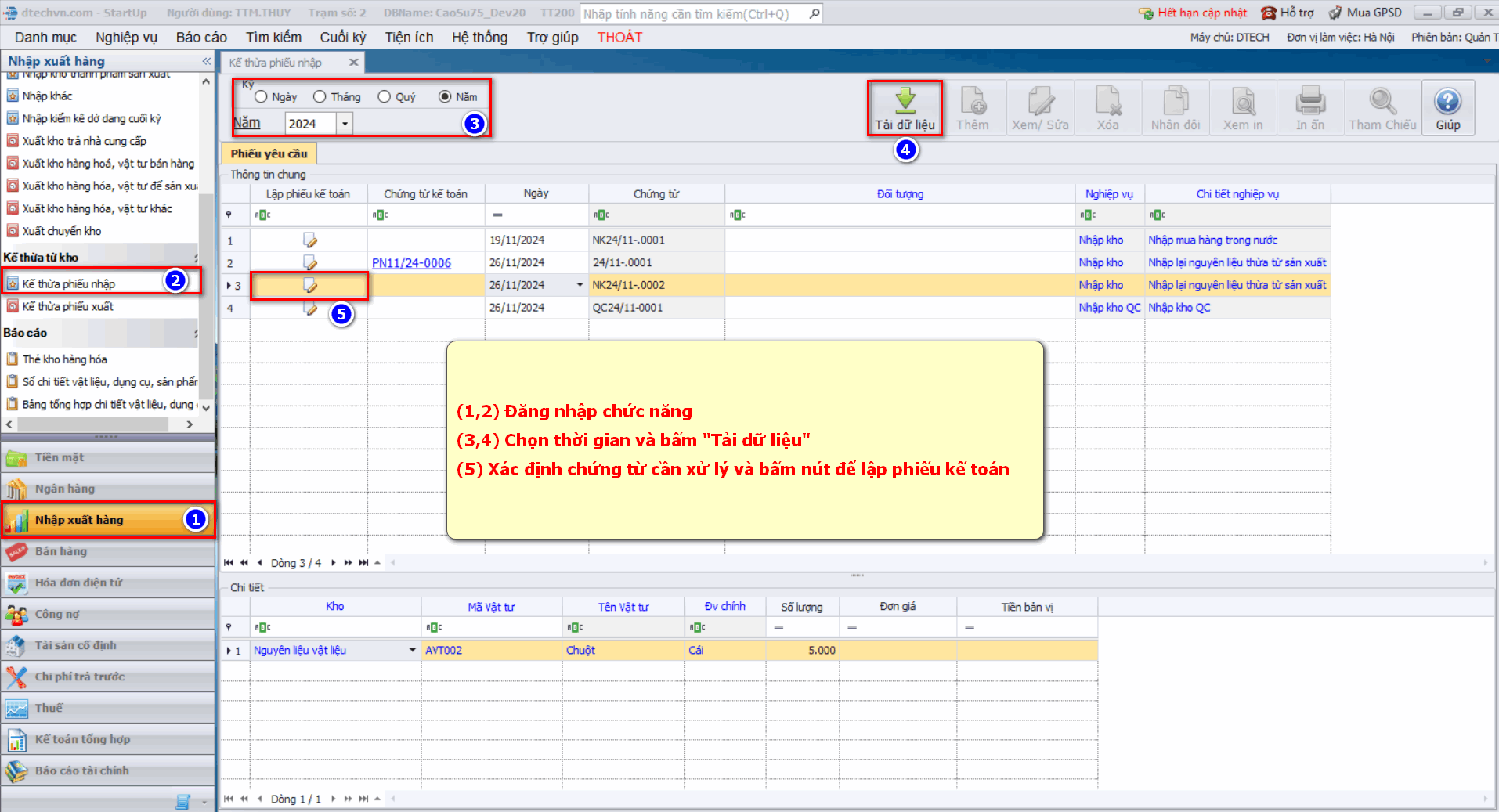Open the Kho dropdown for Nguyên liệu vật liệu
Screen dimensions: 1499x812
(413, 650)
